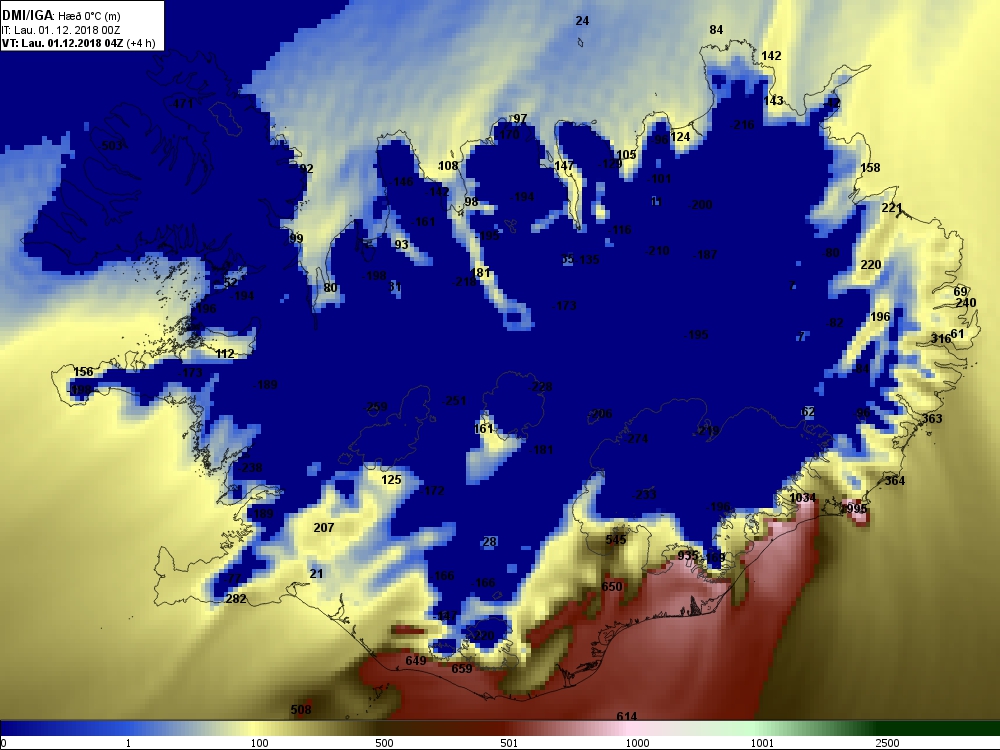
Task: Click the legend value '1001'
Action: point(762,743)
